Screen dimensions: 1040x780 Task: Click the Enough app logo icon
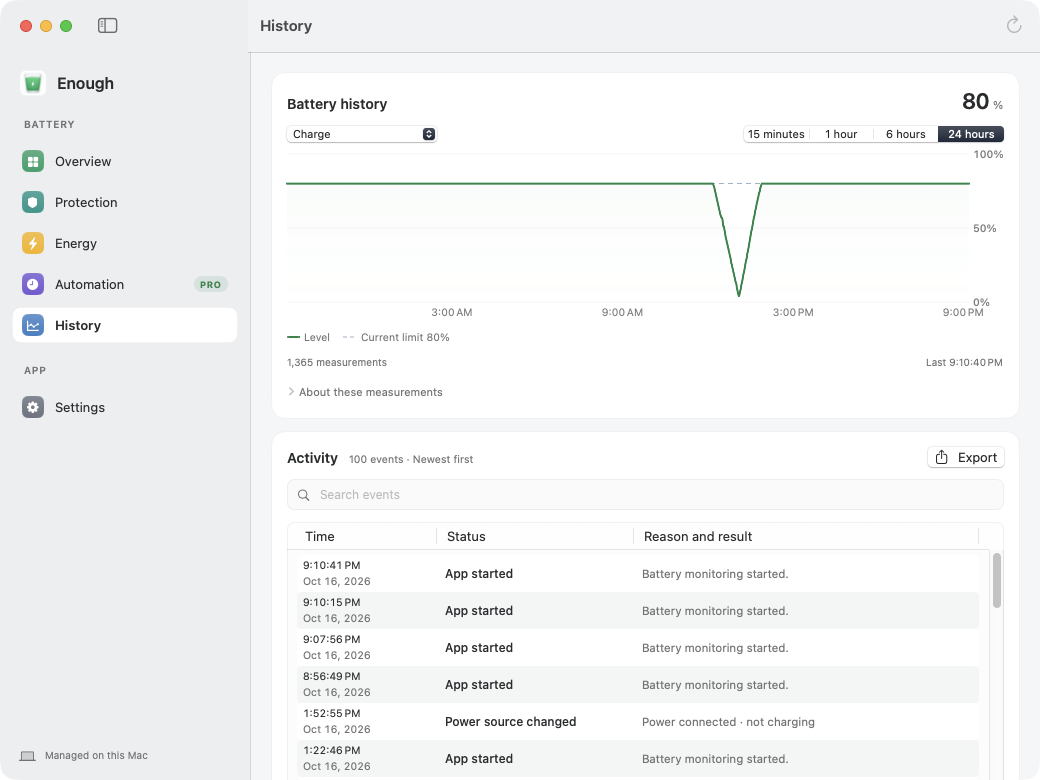pyautogui.click(x=32, y=84)
